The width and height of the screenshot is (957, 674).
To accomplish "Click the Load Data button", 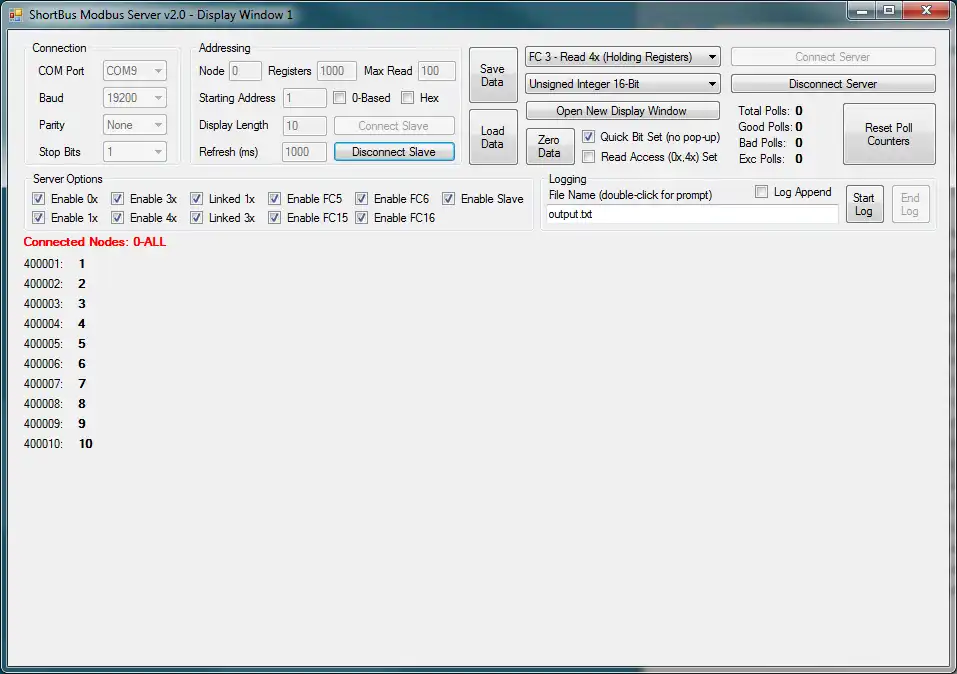I will pos(493,137).
